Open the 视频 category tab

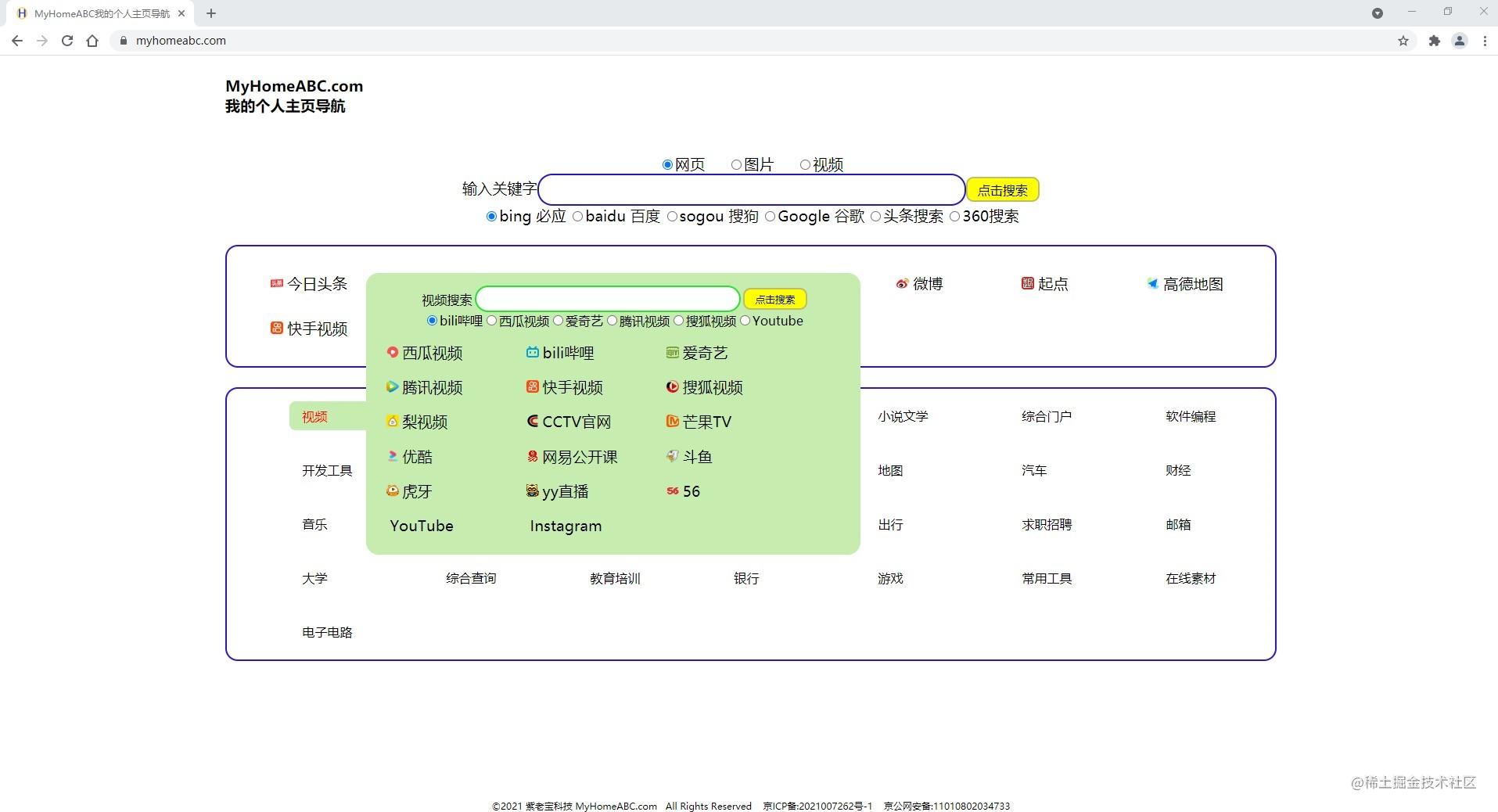[x=314, y=416]
